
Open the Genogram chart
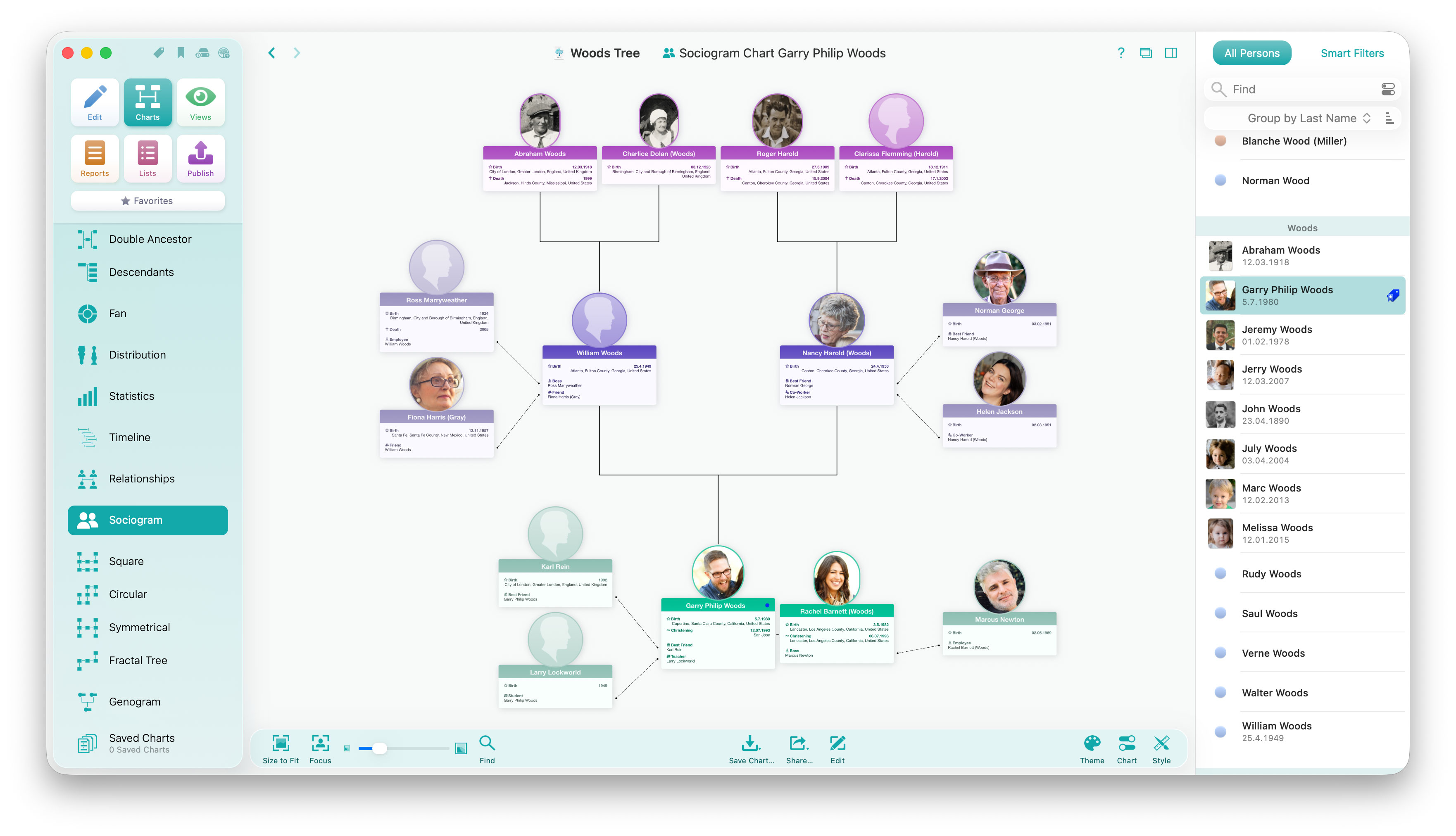pyautogui.click(x=134, y=701)
